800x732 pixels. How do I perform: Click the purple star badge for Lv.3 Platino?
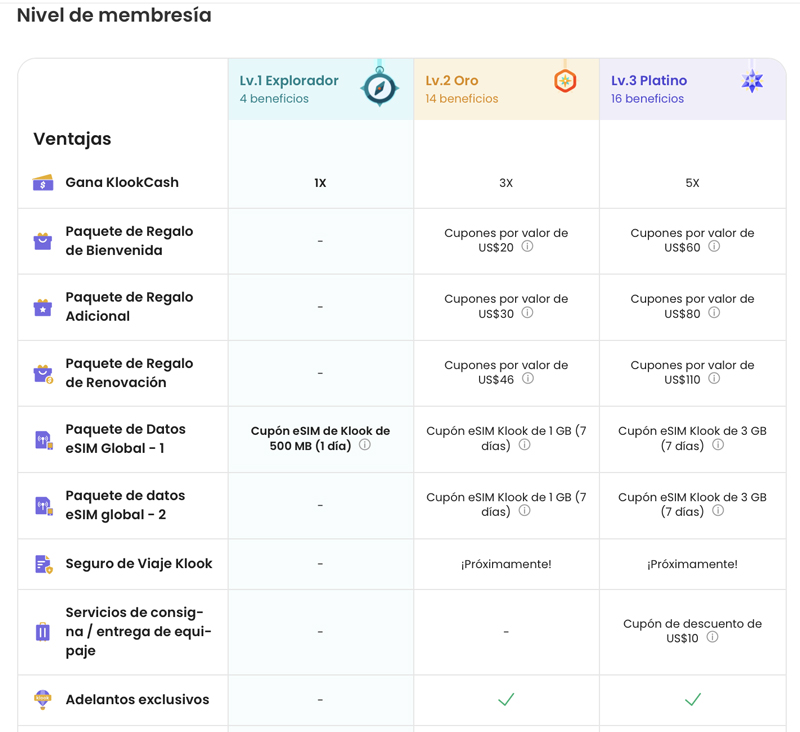pos(752,81)
